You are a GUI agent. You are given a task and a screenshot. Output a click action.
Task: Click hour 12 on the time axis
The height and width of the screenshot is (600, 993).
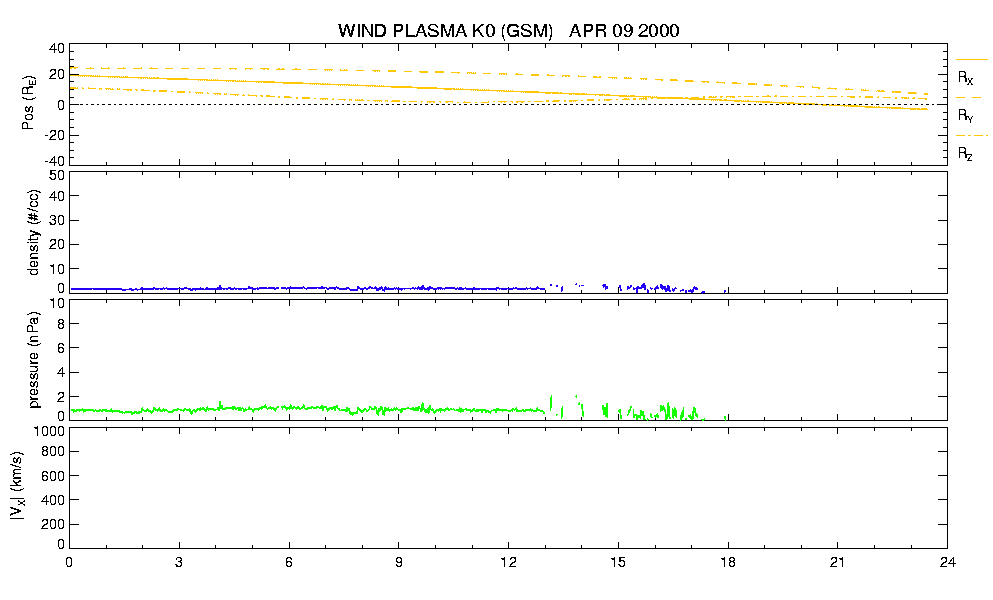pyautogui.click(x=509, y=562)
